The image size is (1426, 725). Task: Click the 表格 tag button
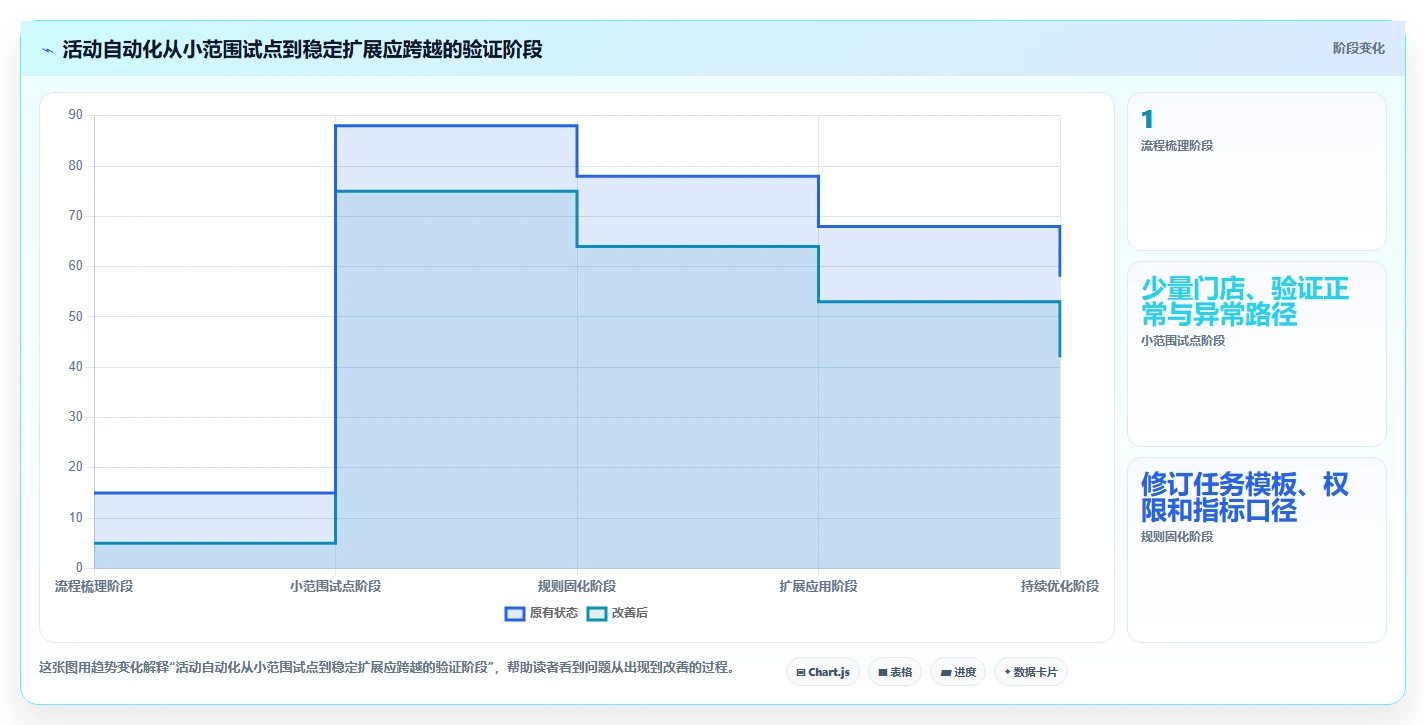click(895, 672)
